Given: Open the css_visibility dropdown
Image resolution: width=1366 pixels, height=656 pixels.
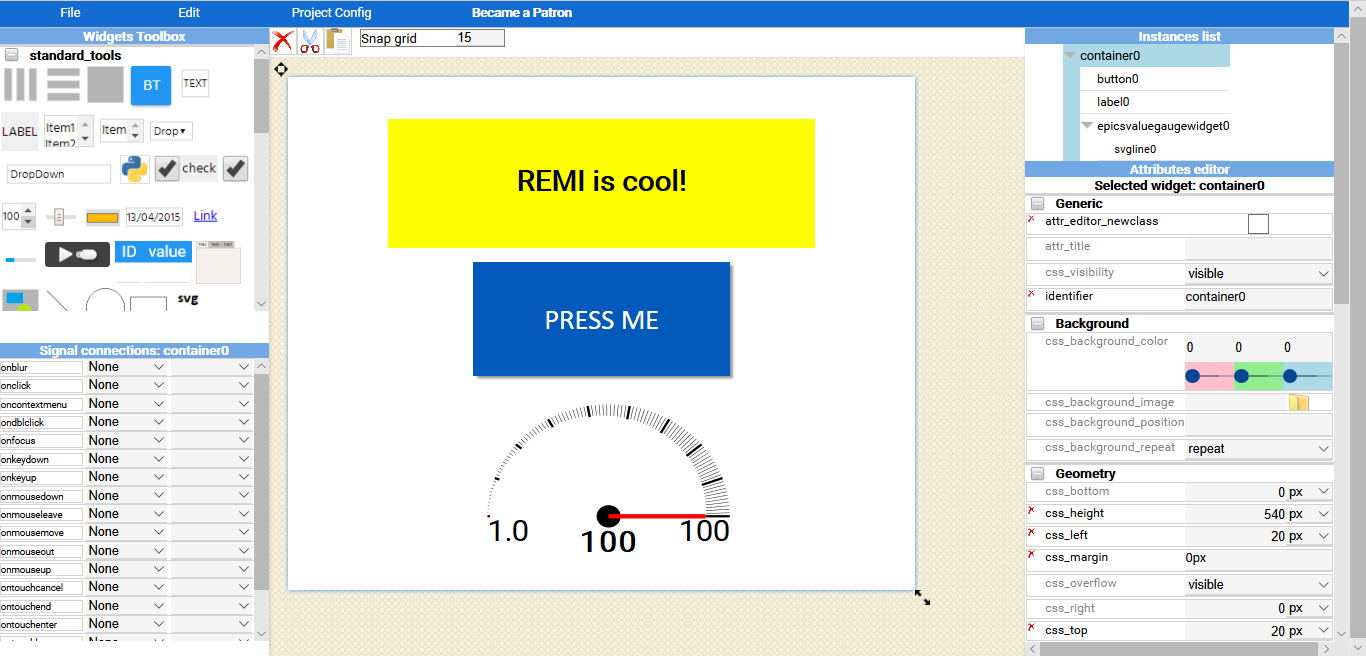Looking at the screenshot, I should pos(1259,273).
